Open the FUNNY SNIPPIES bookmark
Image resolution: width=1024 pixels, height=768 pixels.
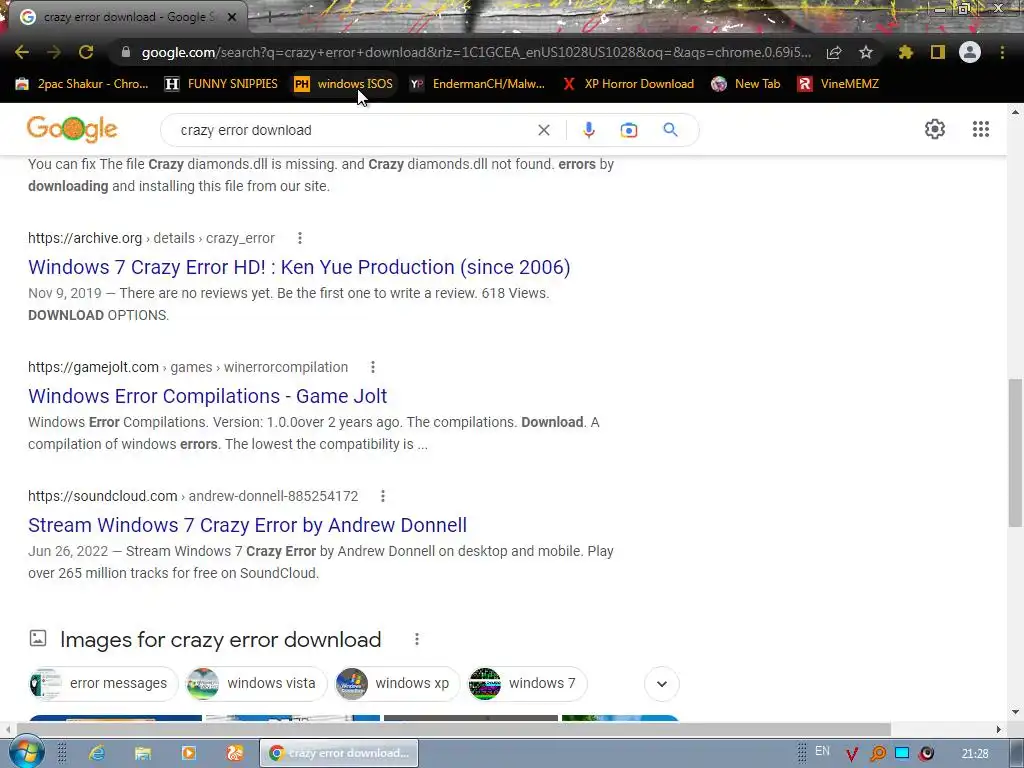(221, 84)
